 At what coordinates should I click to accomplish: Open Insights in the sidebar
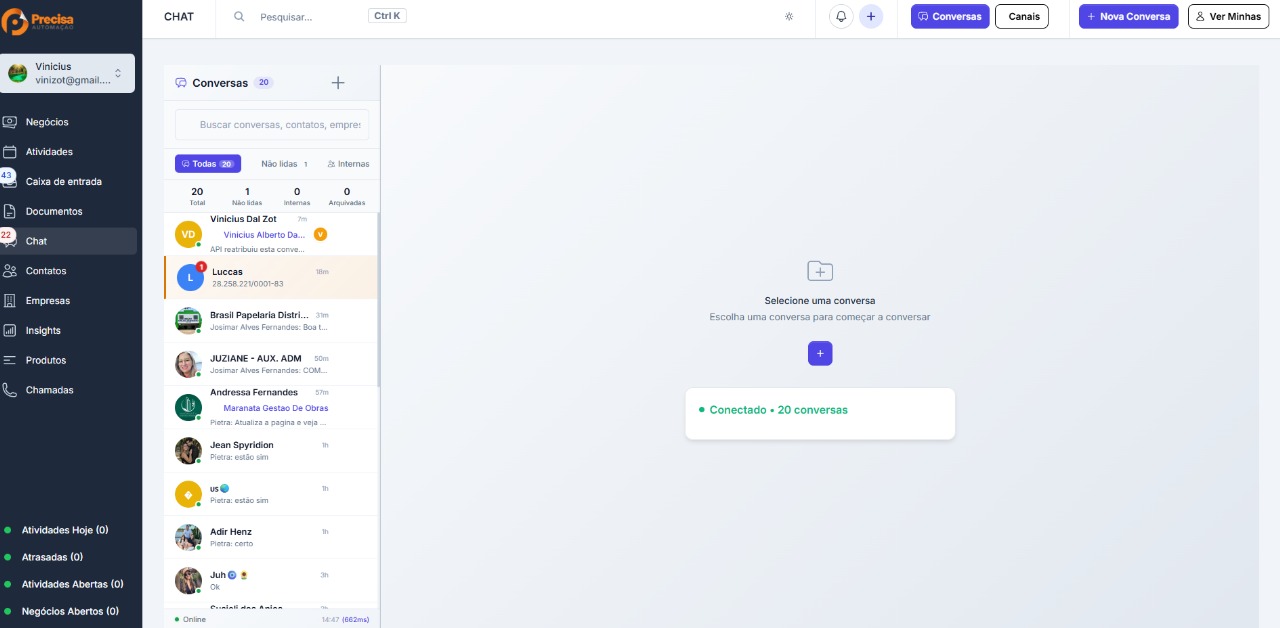(x=43, y=331)
